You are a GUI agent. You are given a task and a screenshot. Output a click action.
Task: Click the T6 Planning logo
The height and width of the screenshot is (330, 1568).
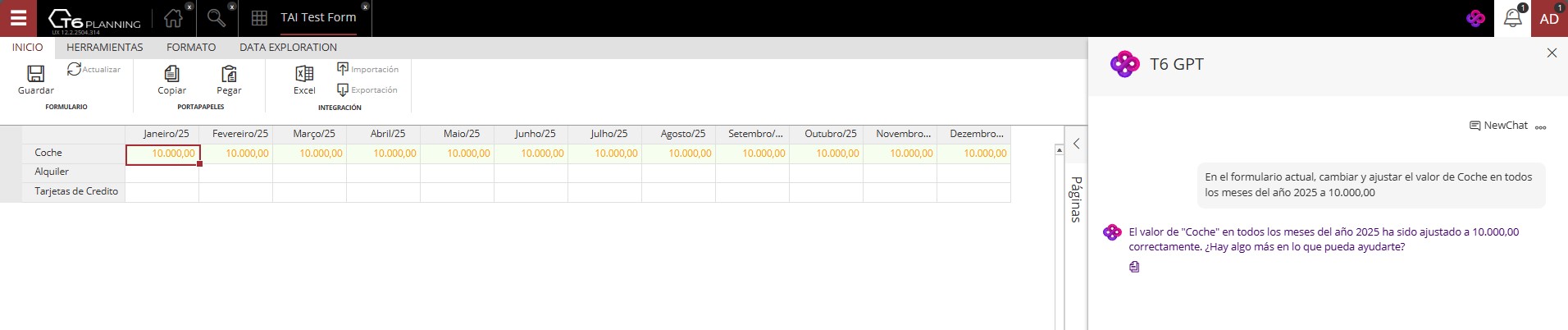click(x=94, y=20)
